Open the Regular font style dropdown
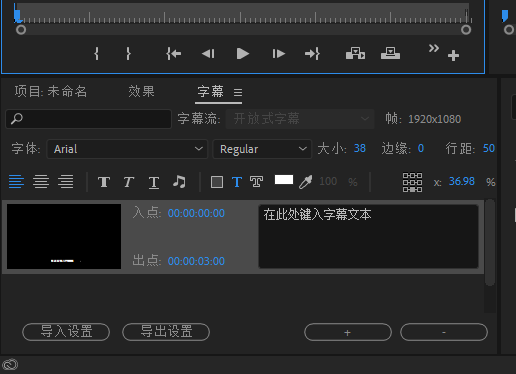Image resolution: width=516 pixels, height=374 pixels. 262,149
